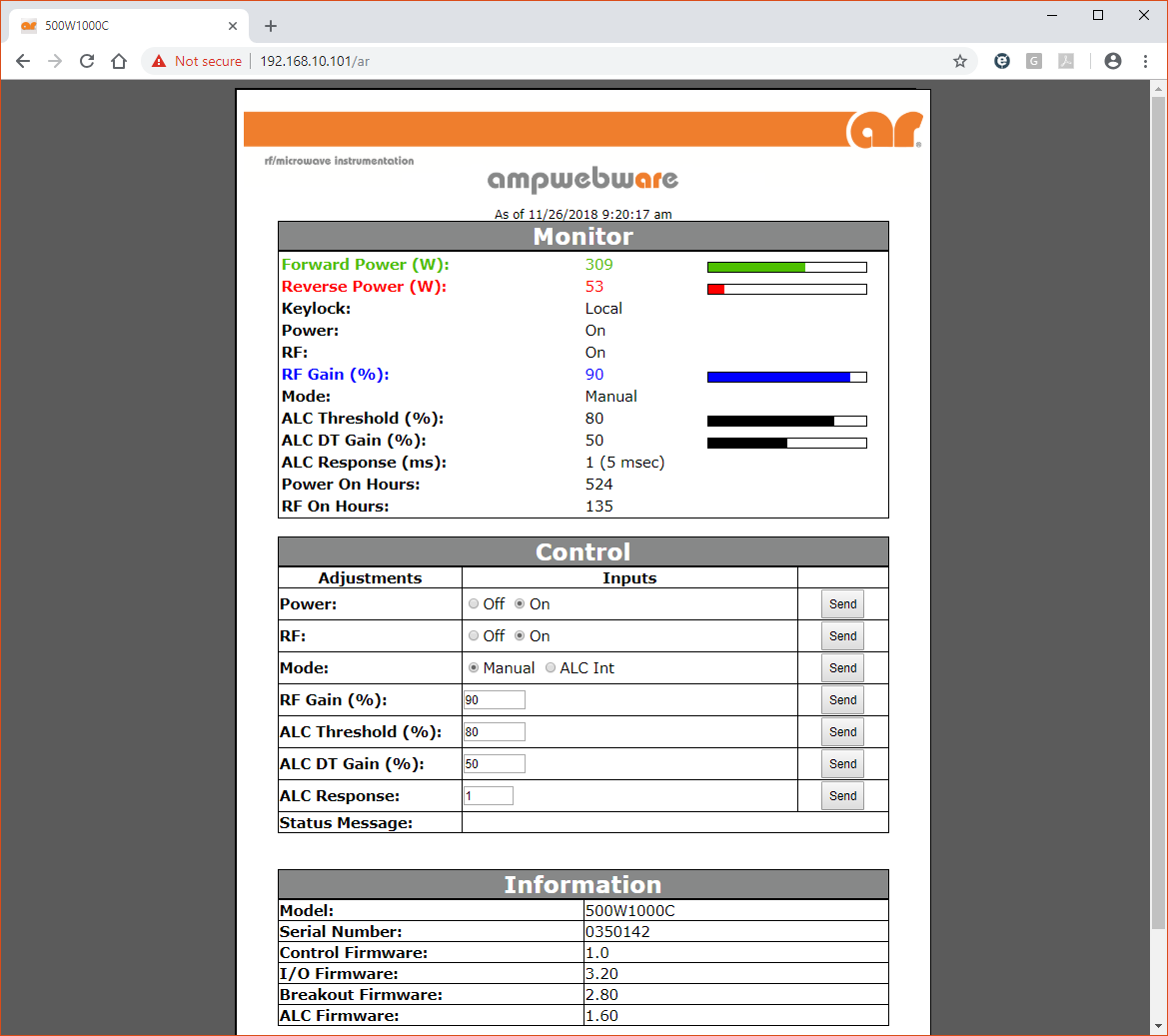Switch to the 500W1000C browser tab
The height and width of the screenshot is (1036, 1168).
pos(120,26)
